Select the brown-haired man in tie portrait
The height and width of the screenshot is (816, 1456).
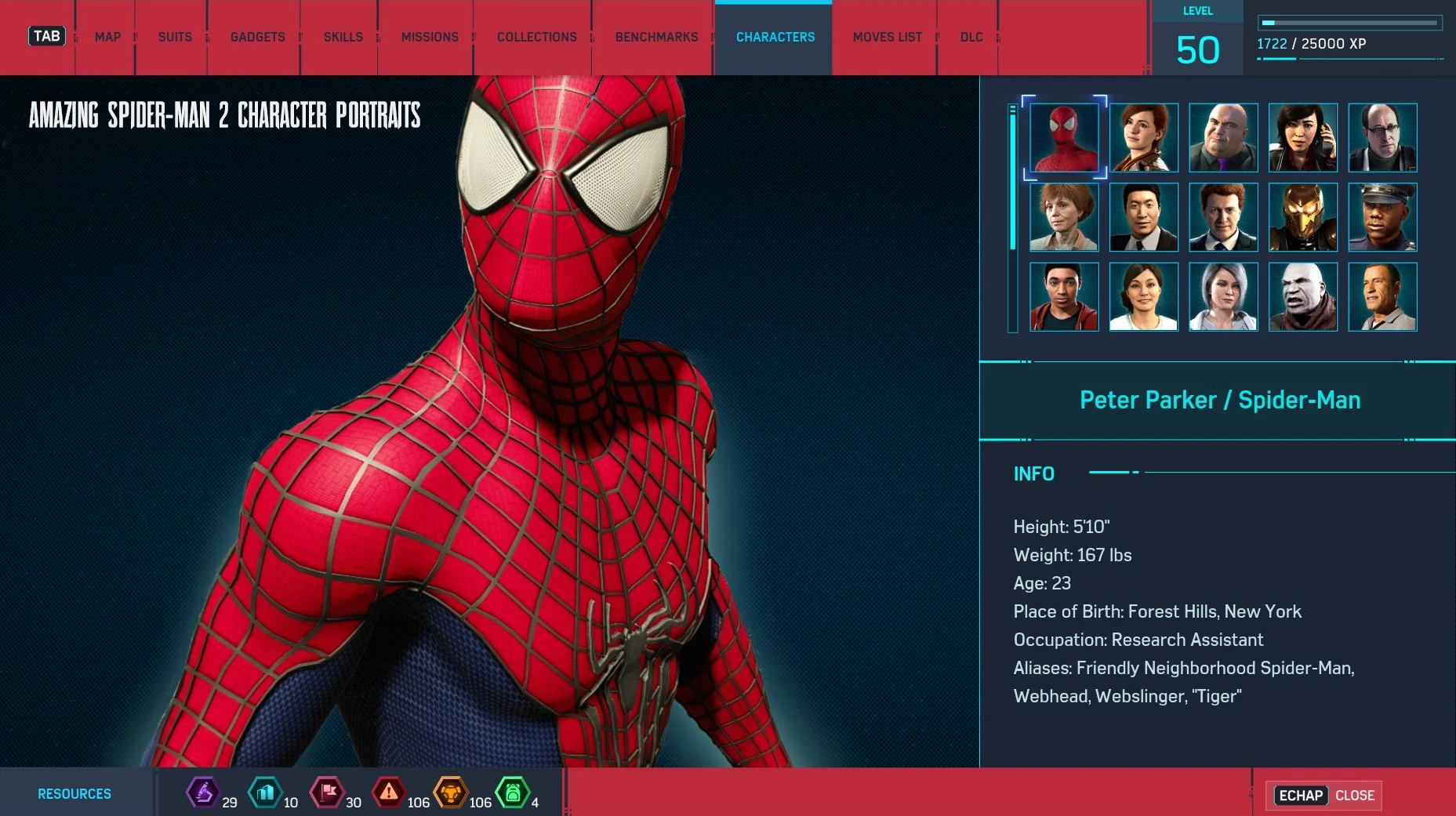[1223, 217]
